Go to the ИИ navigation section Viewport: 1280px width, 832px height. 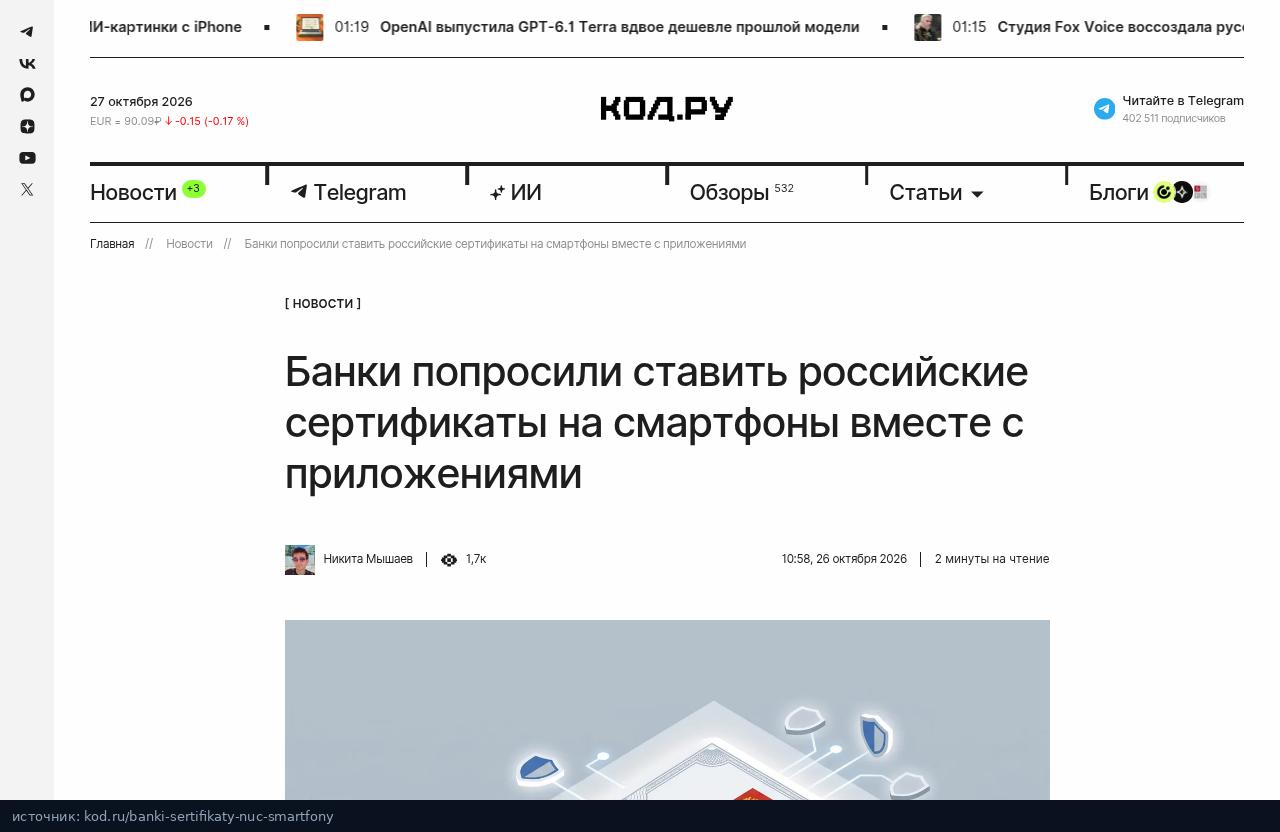pyautogui.click(x=526, y=192)
